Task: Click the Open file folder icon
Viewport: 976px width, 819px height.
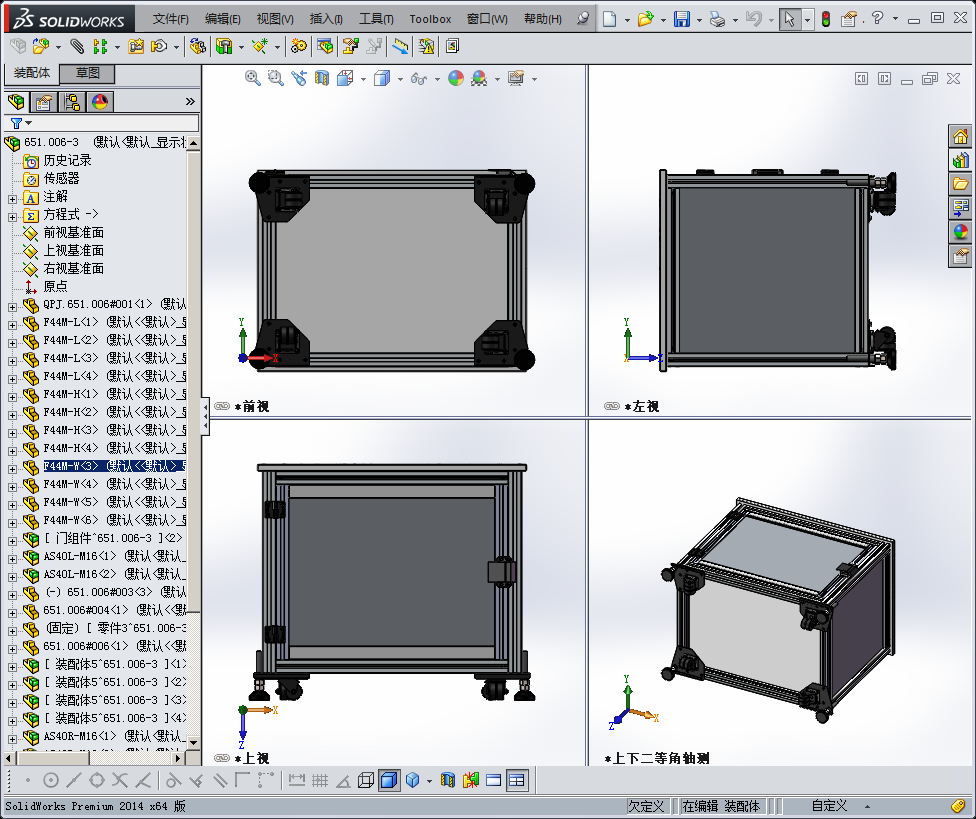Action: 646,19
